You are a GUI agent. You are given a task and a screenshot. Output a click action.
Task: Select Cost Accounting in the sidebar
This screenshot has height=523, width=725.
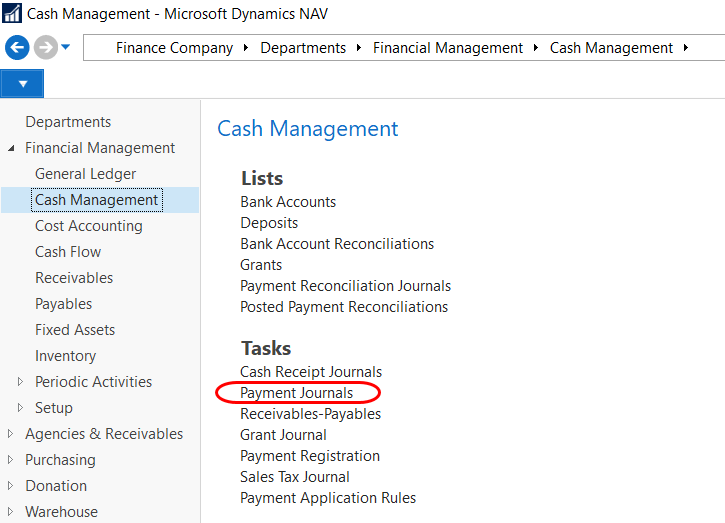click(88, 226)
